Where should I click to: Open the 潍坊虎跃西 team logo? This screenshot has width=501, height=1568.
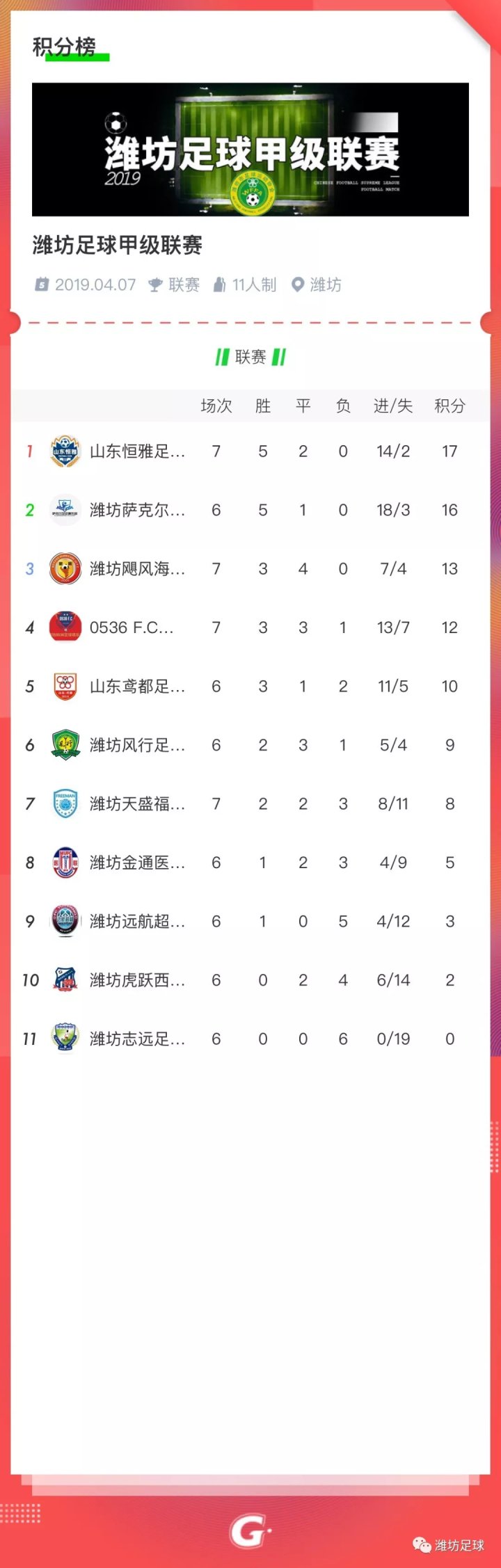click(65, 980)
